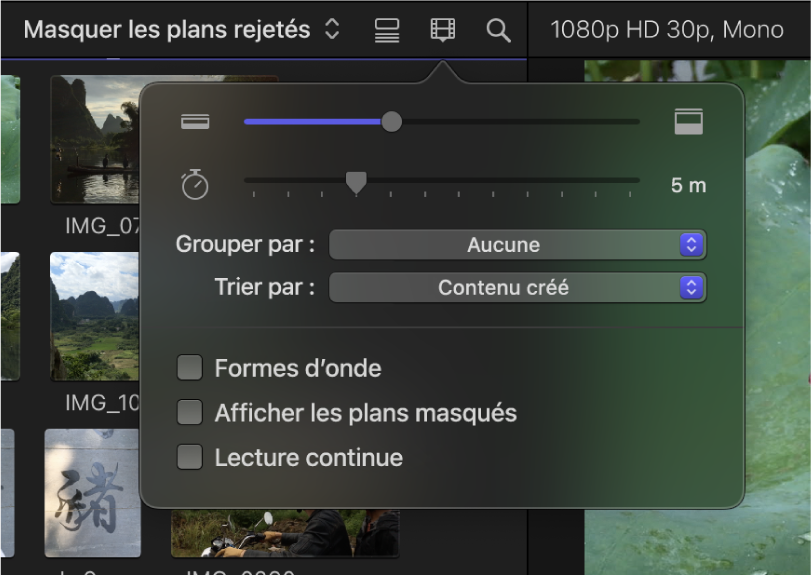Click the small clip height icon
Screen dimensions: 811x575
195,122
